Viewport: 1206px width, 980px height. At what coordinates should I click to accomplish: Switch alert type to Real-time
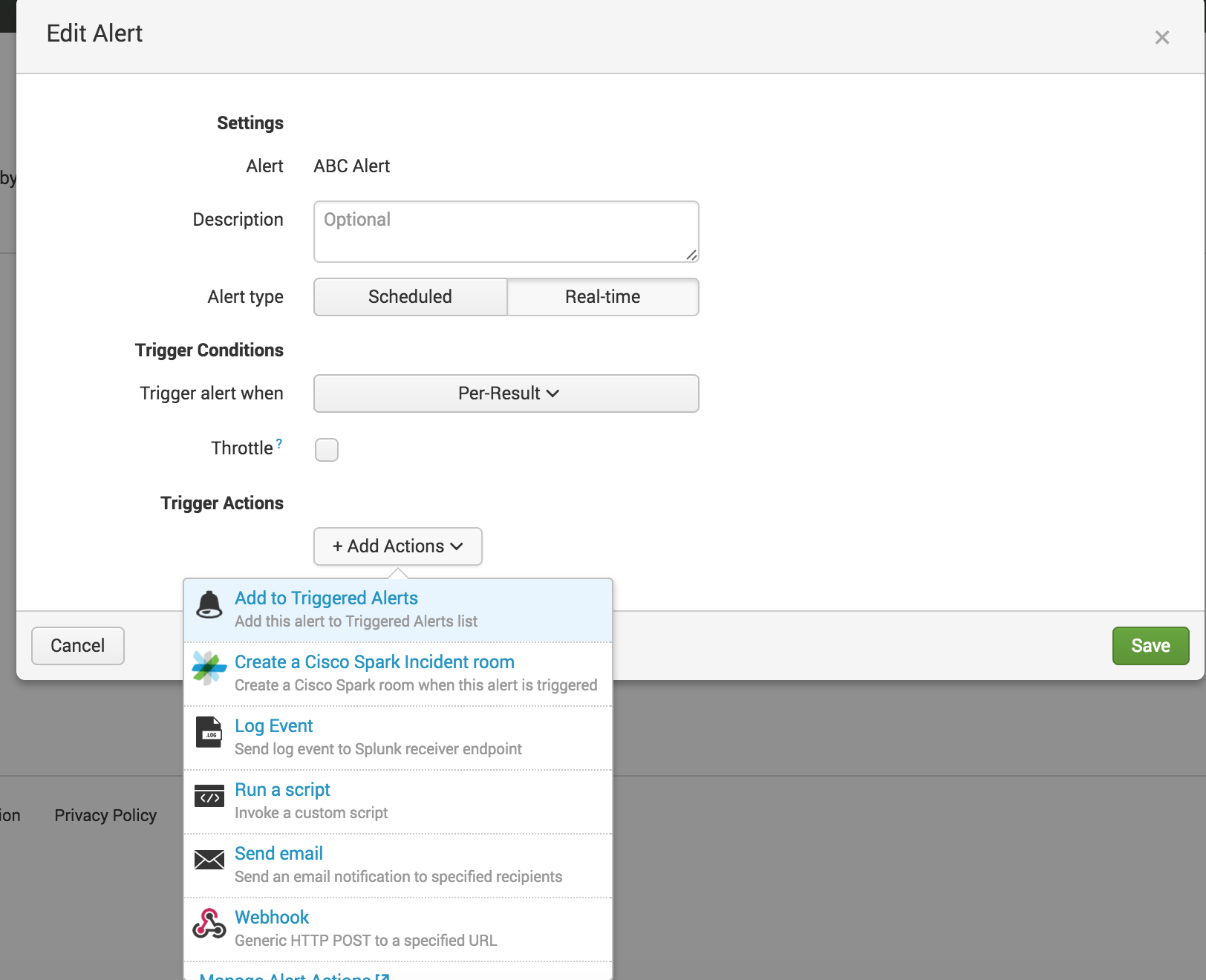tap(602, 297)
